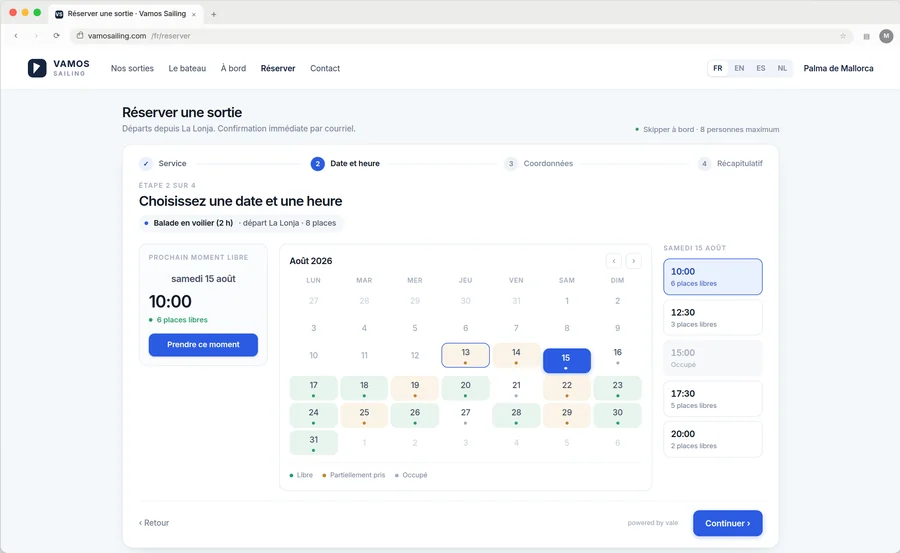Select the 17:30 time slot
900x553 pixels.
713,399
